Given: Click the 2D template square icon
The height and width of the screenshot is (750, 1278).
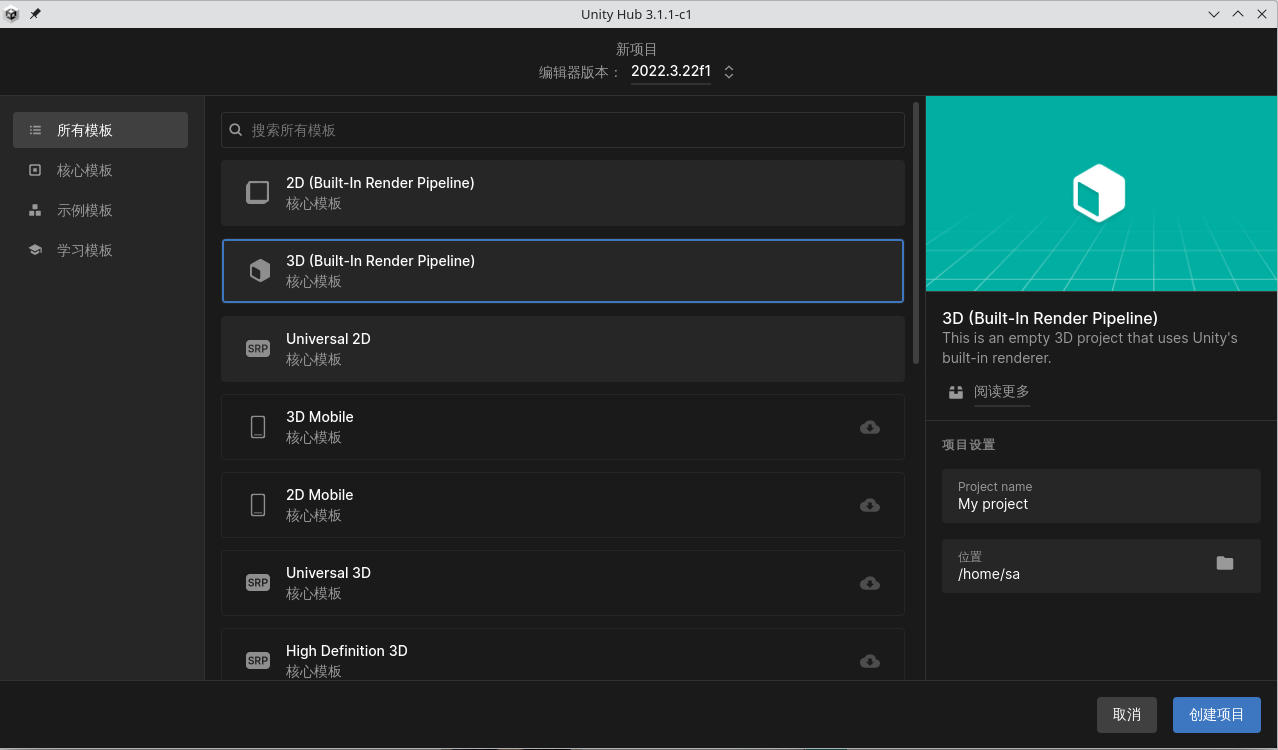Looking at the screenshot, I should point(258,193).
